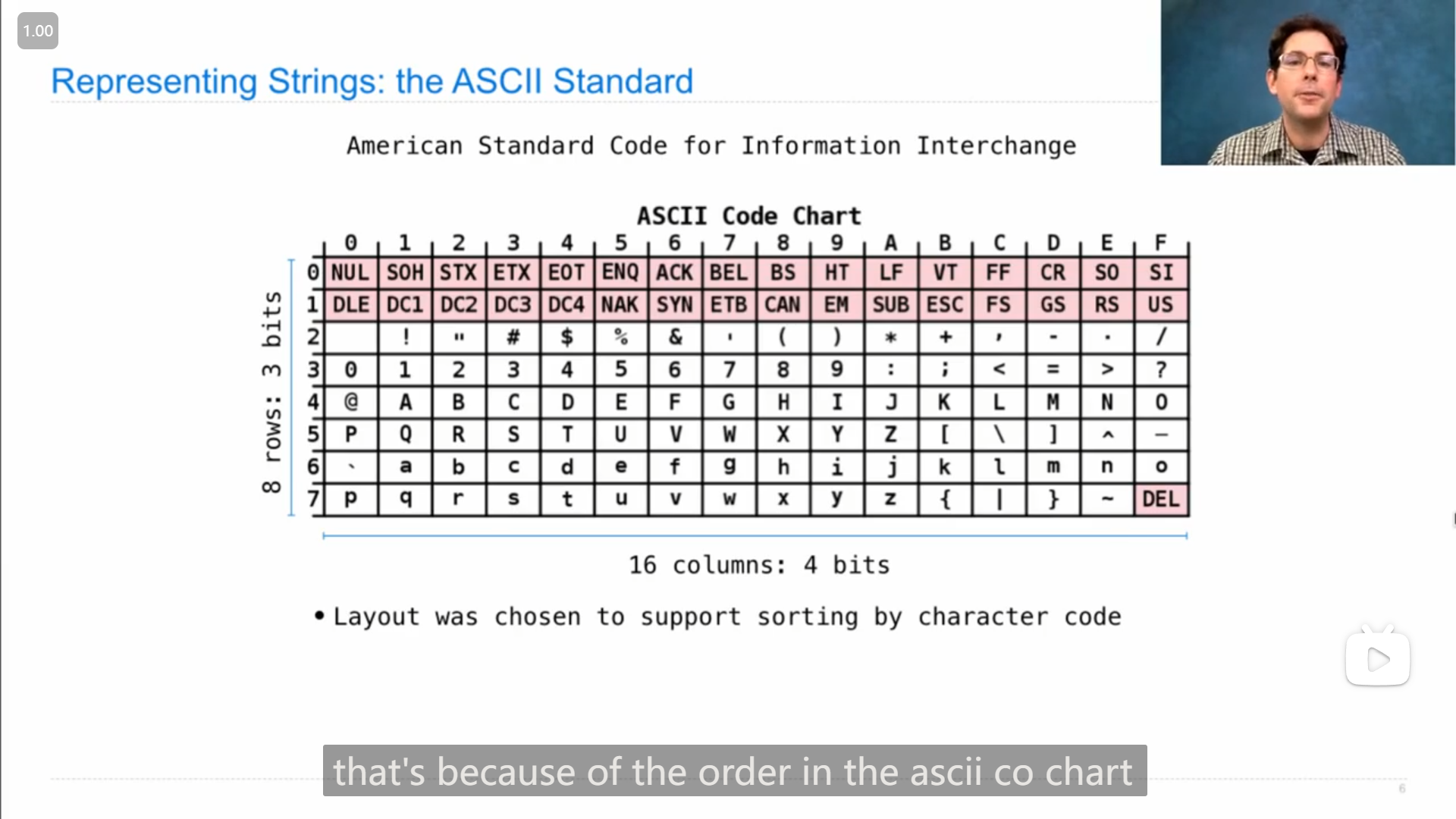
Task: Click the @ symbol cell in row 4
Action: (x=350, y=402)
